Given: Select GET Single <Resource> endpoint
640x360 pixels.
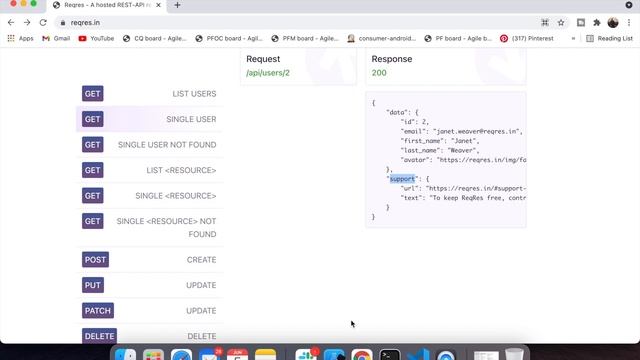Looking at the screenshot, I should point(149,196).
